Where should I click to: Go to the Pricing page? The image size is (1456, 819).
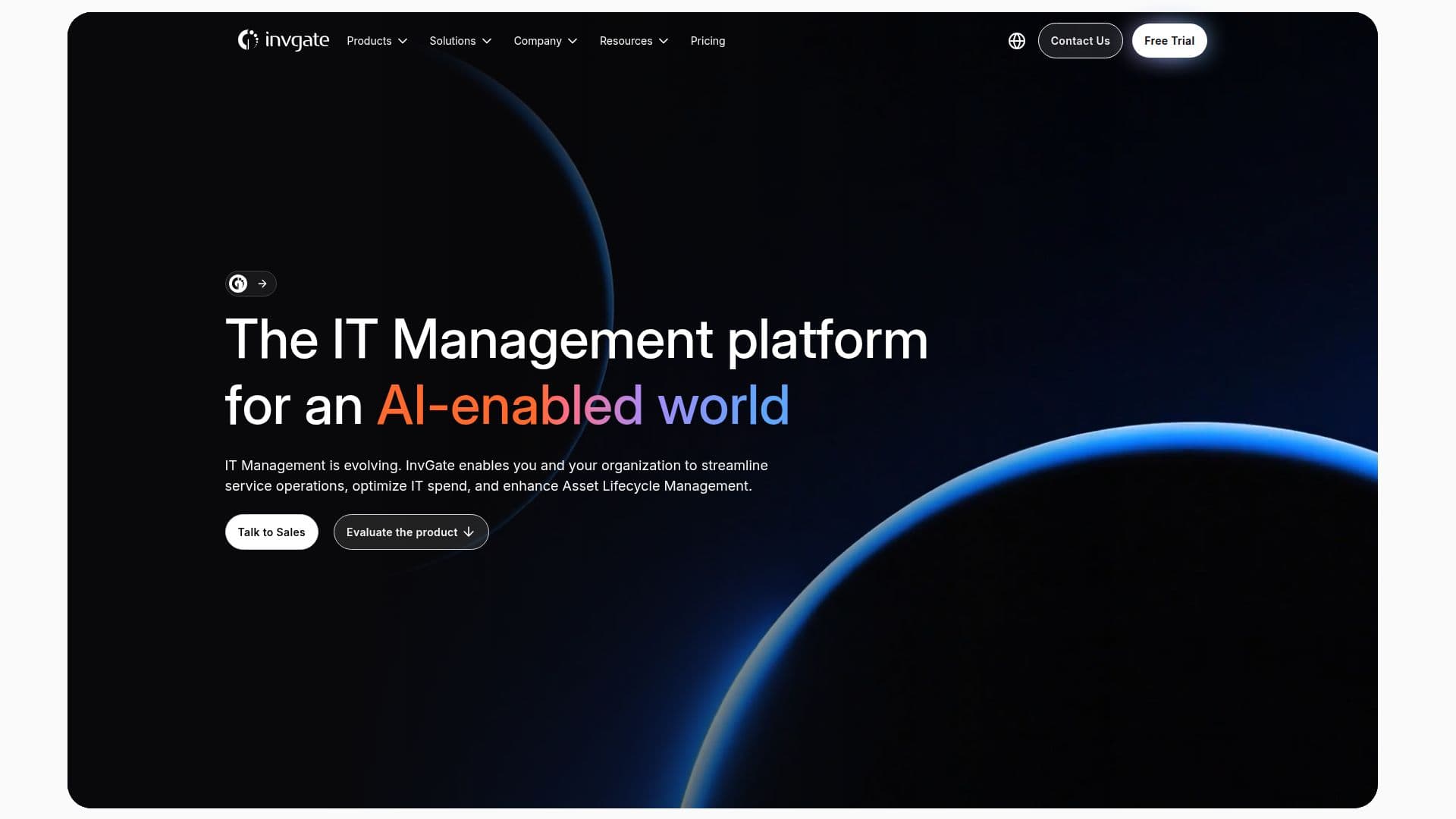coord(708,41)
